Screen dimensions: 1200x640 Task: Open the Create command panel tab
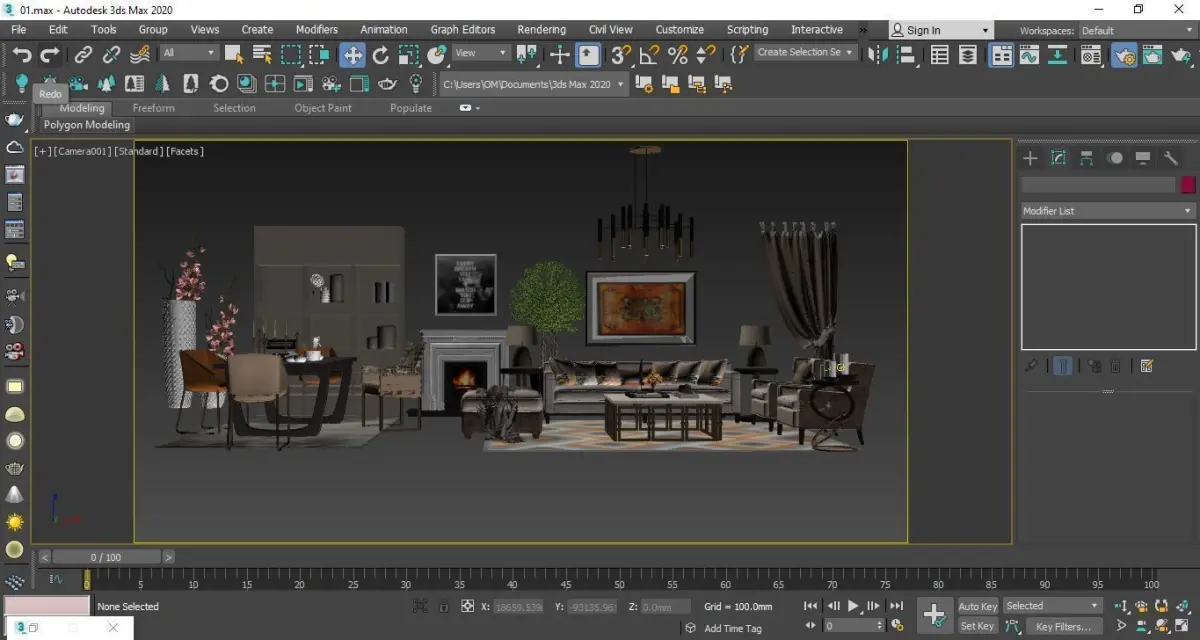[1030, 158]
